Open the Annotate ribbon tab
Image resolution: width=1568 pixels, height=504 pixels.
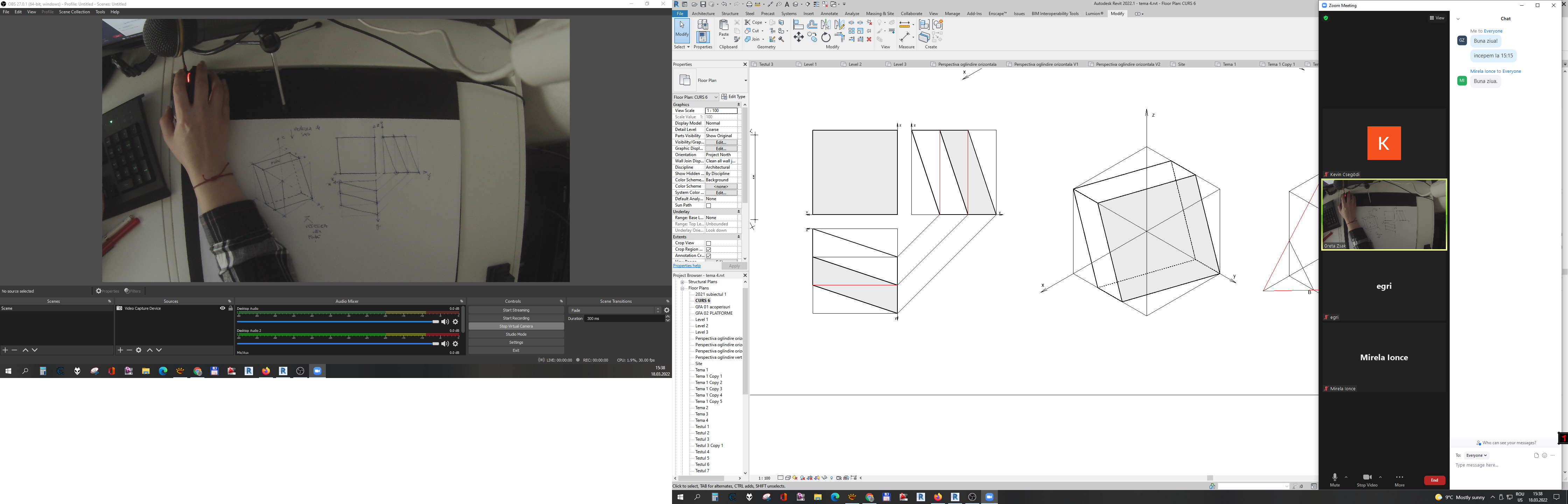tap(829, 13)
